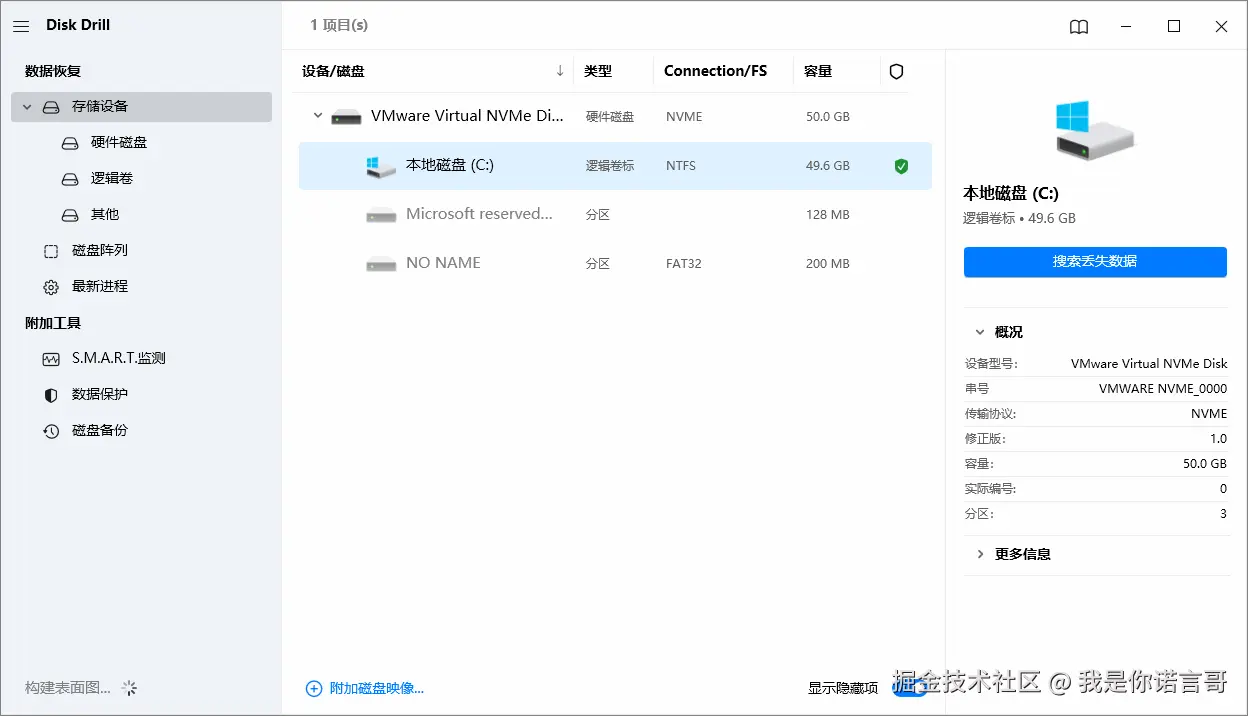Click the Microsoft reserved partition icon

point(381,215)
